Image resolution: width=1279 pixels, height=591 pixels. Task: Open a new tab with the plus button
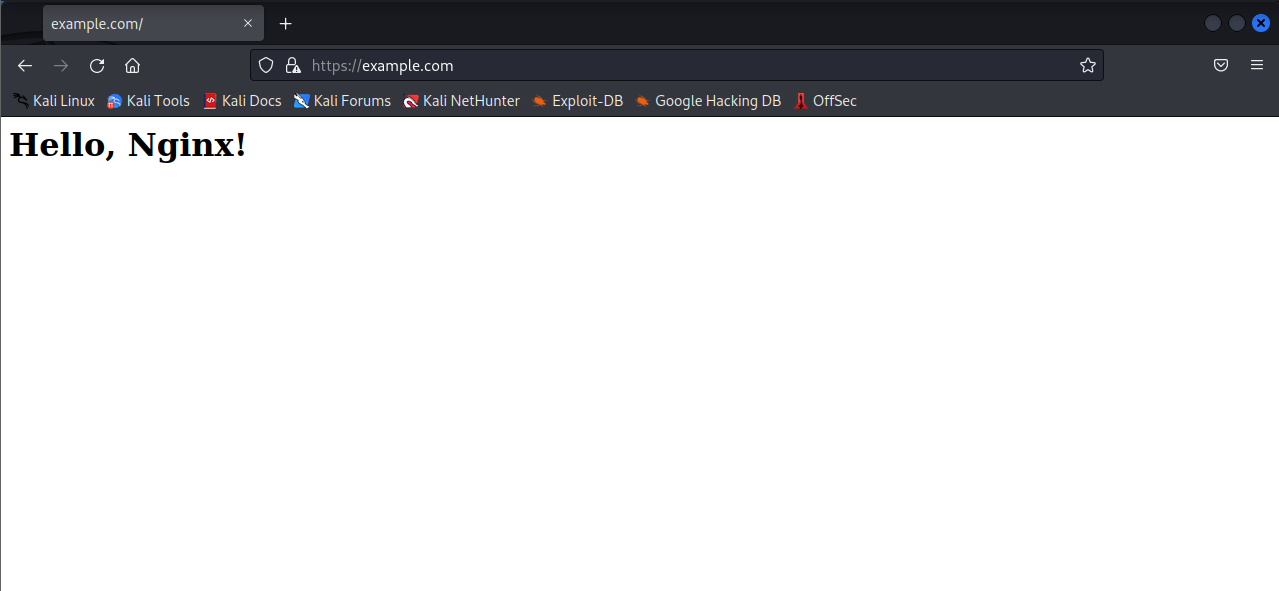pyautogui.click(x=286, y=24)
